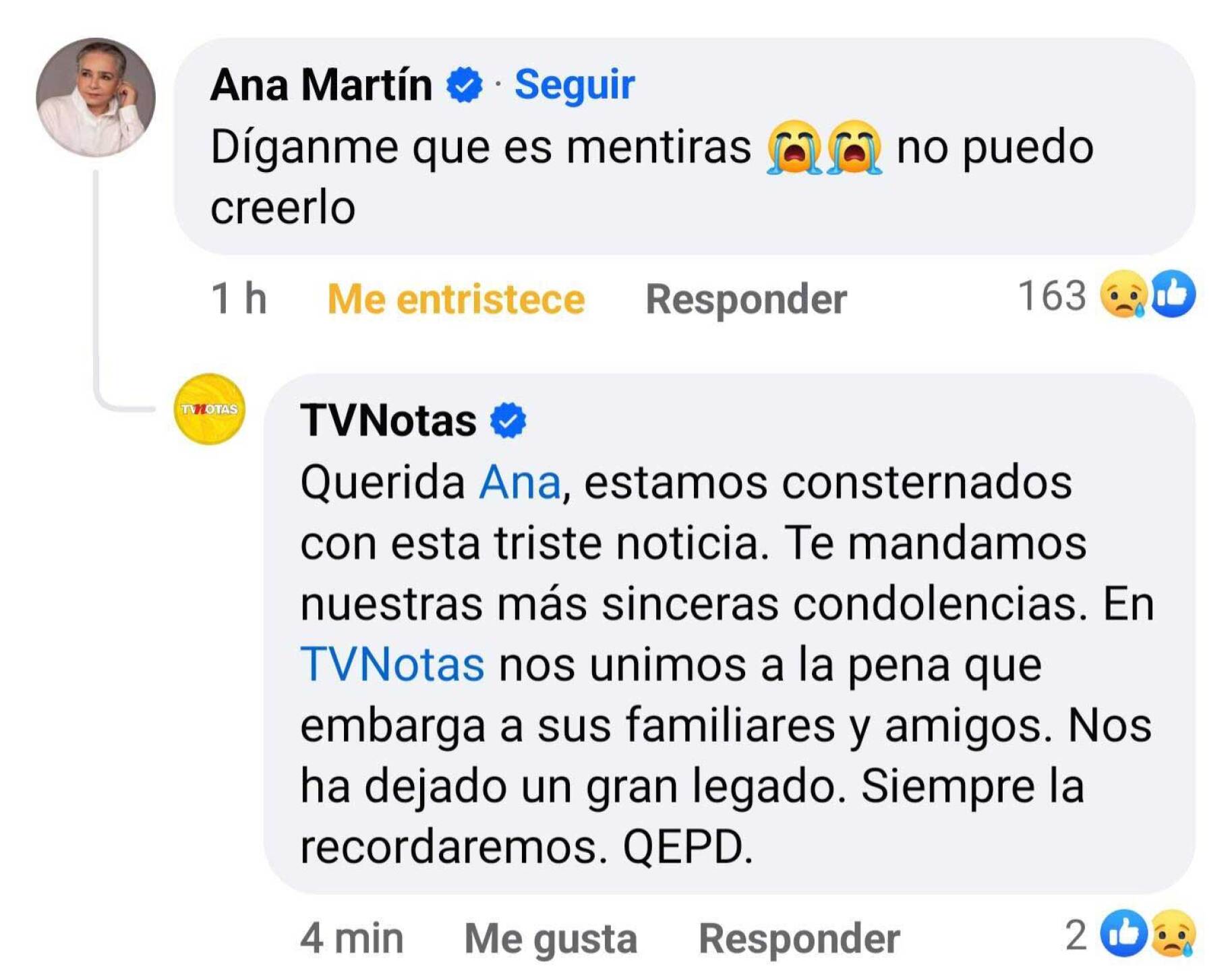This screenshot has height=971, width=1232.
Task: Click like icon on TVNotas reply
Action: point(1123,933)
